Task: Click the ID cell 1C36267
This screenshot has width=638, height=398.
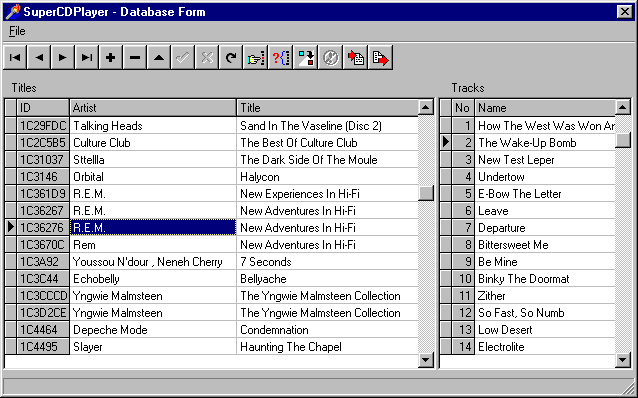Action: click(43, 211)
